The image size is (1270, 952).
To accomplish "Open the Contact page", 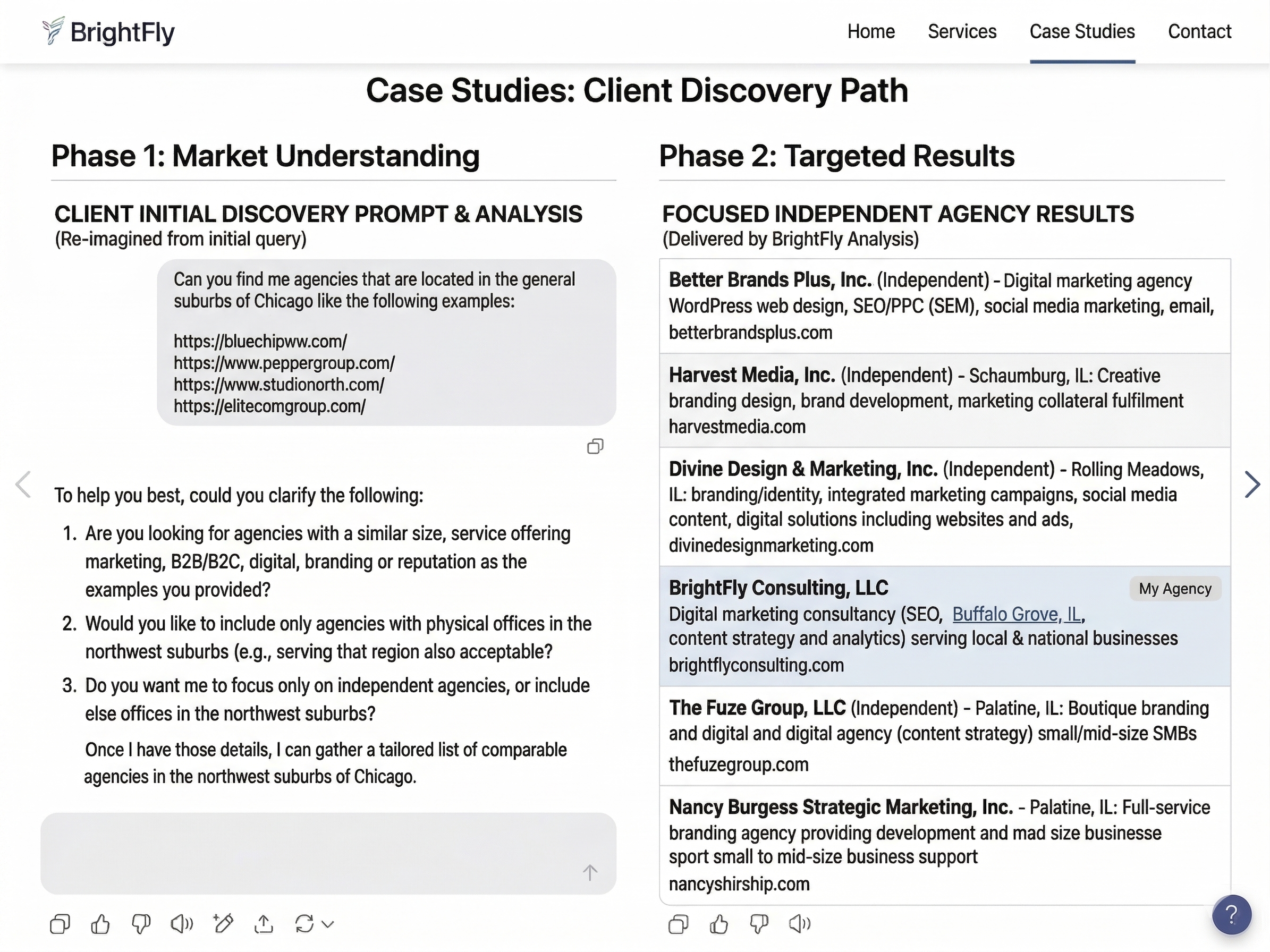I will pyautogui.click(x=1199, y=31).
